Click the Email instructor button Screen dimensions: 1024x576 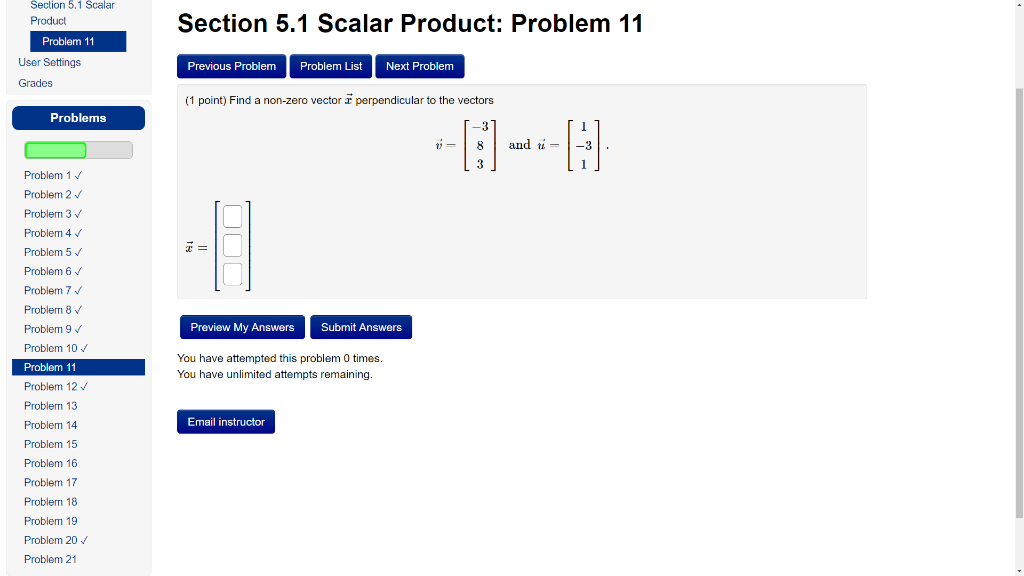pyautogui.click(x=225, y=421)
